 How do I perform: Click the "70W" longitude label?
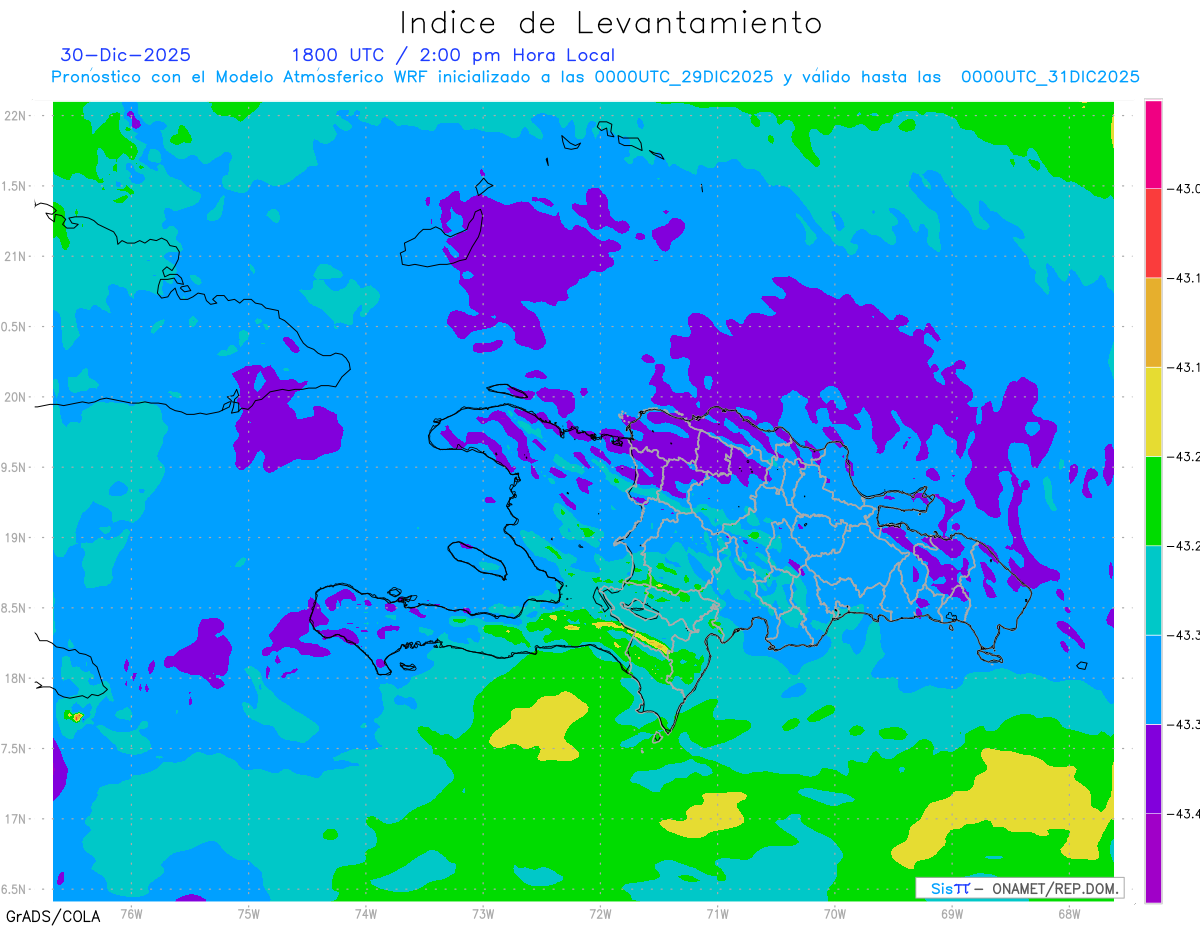(835, 912)
